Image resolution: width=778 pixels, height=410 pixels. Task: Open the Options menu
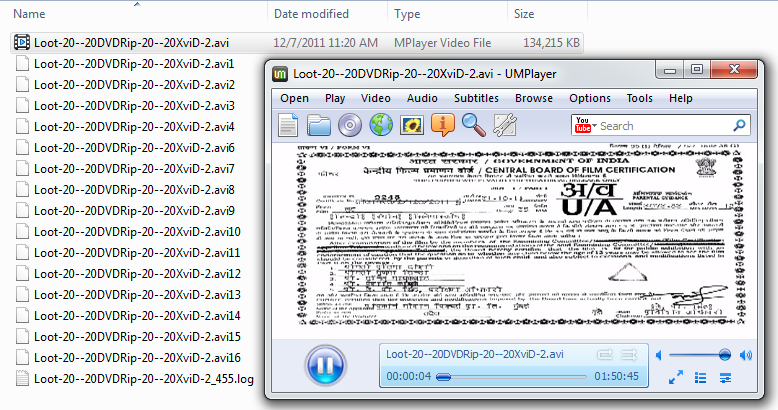[x=590, y=98]
